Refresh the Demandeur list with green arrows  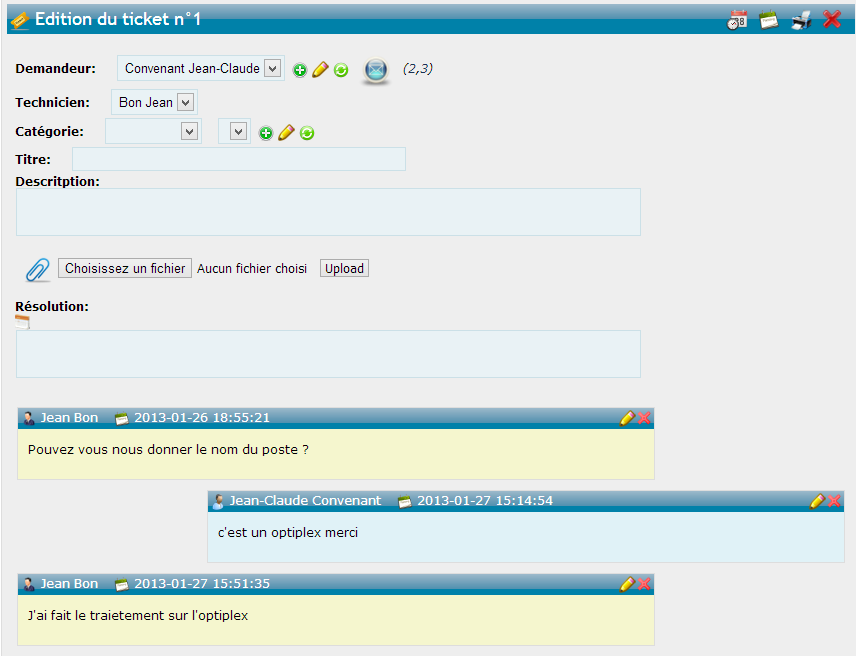341,70
